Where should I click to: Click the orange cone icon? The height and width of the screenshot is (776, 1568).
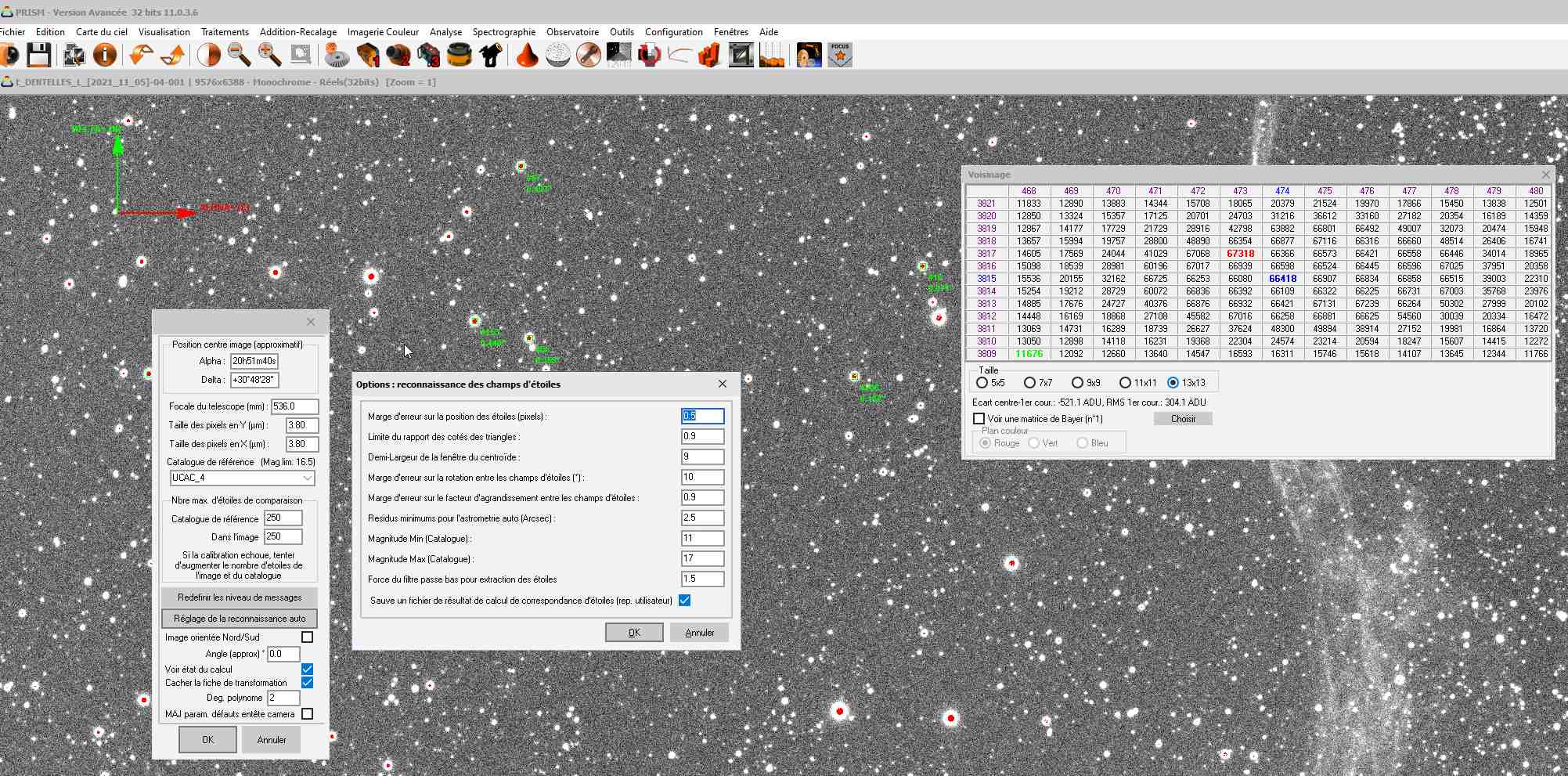point(527,55)
